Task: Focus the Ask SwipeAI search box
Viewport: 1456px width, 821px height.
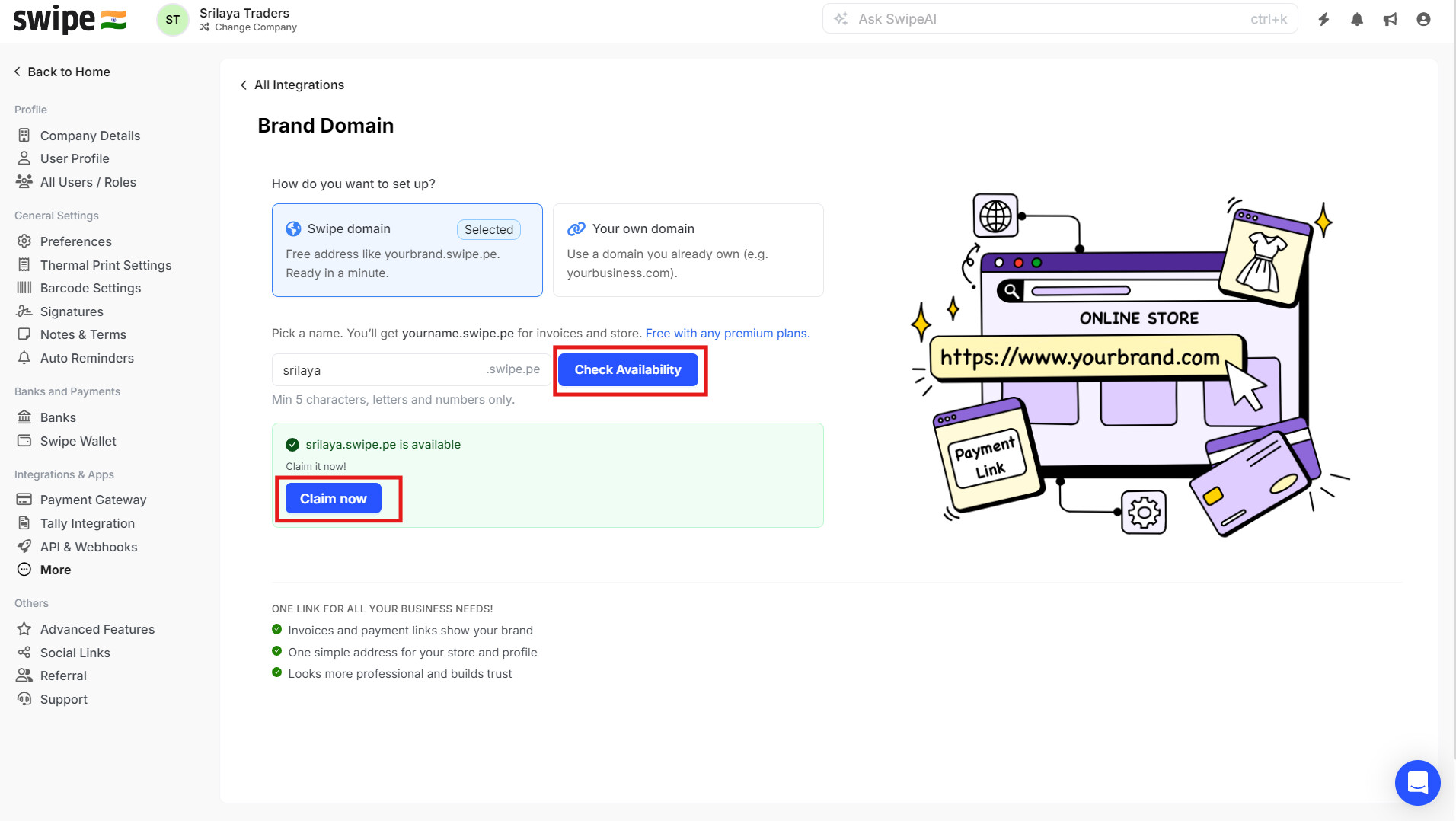Action: point(1051,19)
